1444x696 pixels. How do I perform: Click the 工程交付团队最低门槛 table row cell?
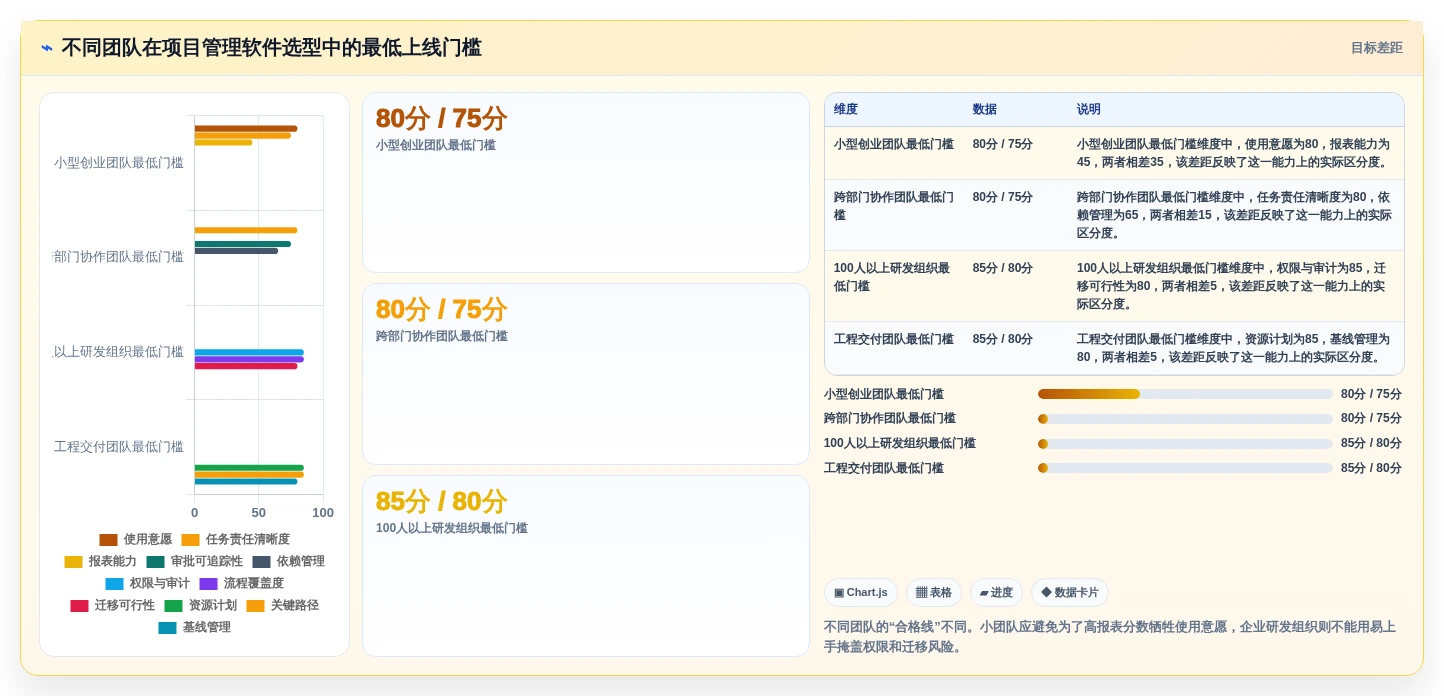point(893,348)
